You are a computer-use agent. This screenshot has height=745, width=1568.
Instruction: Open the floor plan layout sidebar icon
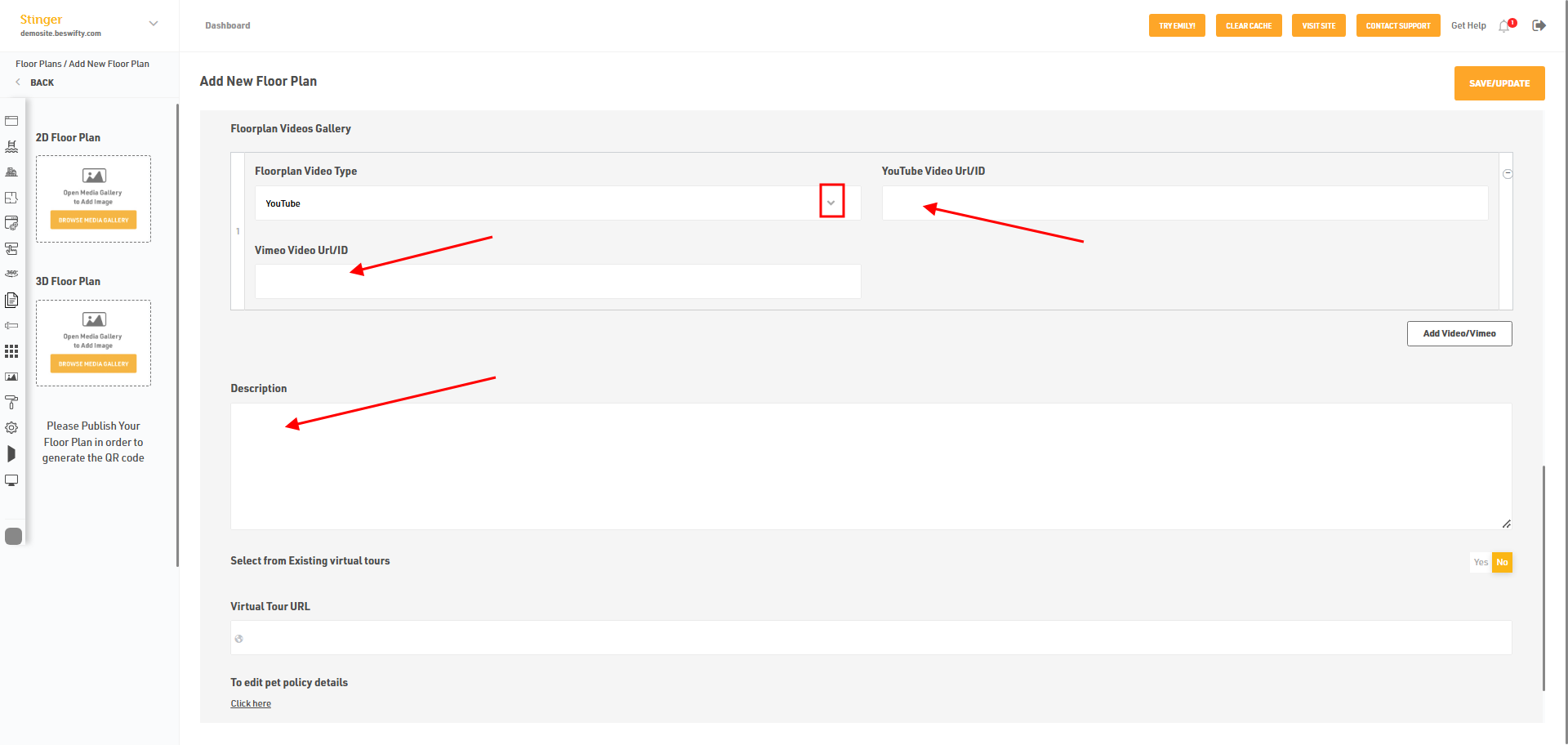click(x=11, y=198)
